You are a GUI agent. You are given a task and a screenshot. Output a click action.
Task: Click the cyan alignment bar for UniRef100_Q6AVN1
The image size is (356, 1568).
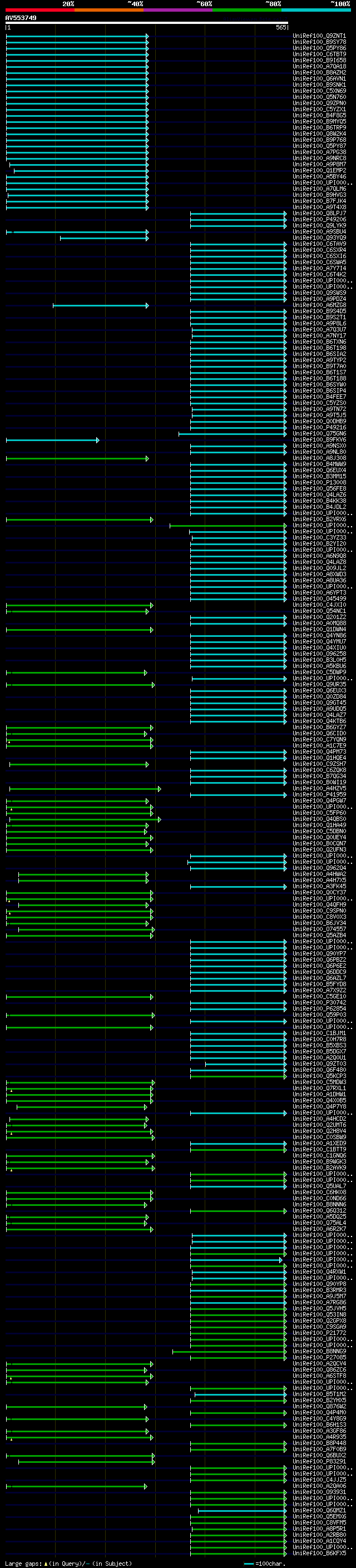(77, 79)
